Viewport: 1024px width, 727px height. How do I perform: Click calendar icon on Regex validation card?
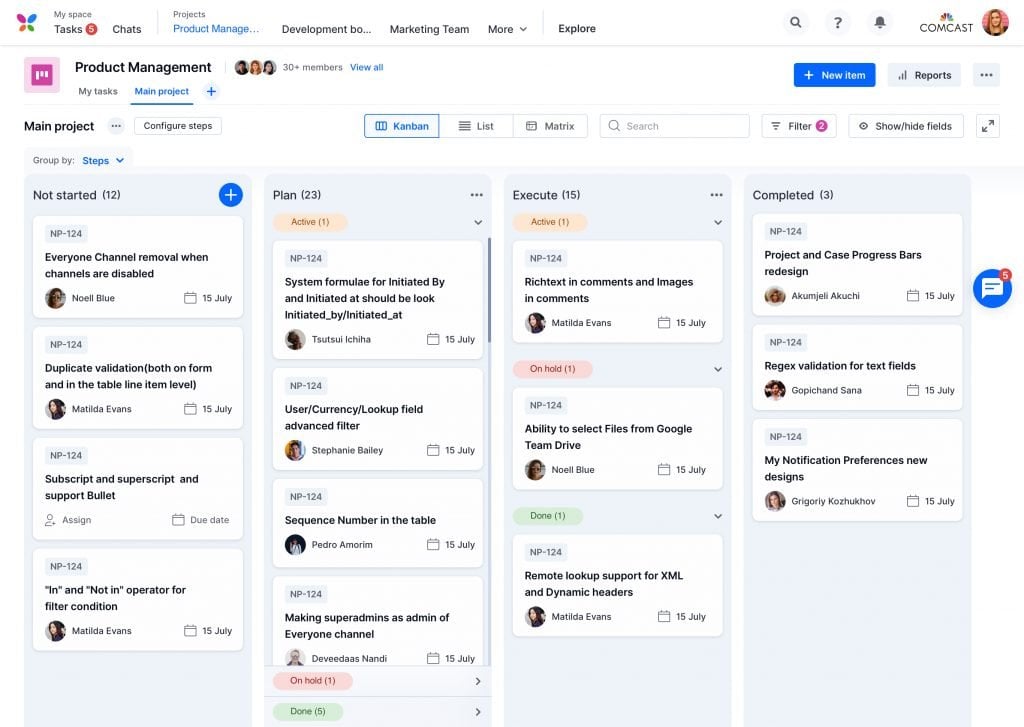coord(912,390)
